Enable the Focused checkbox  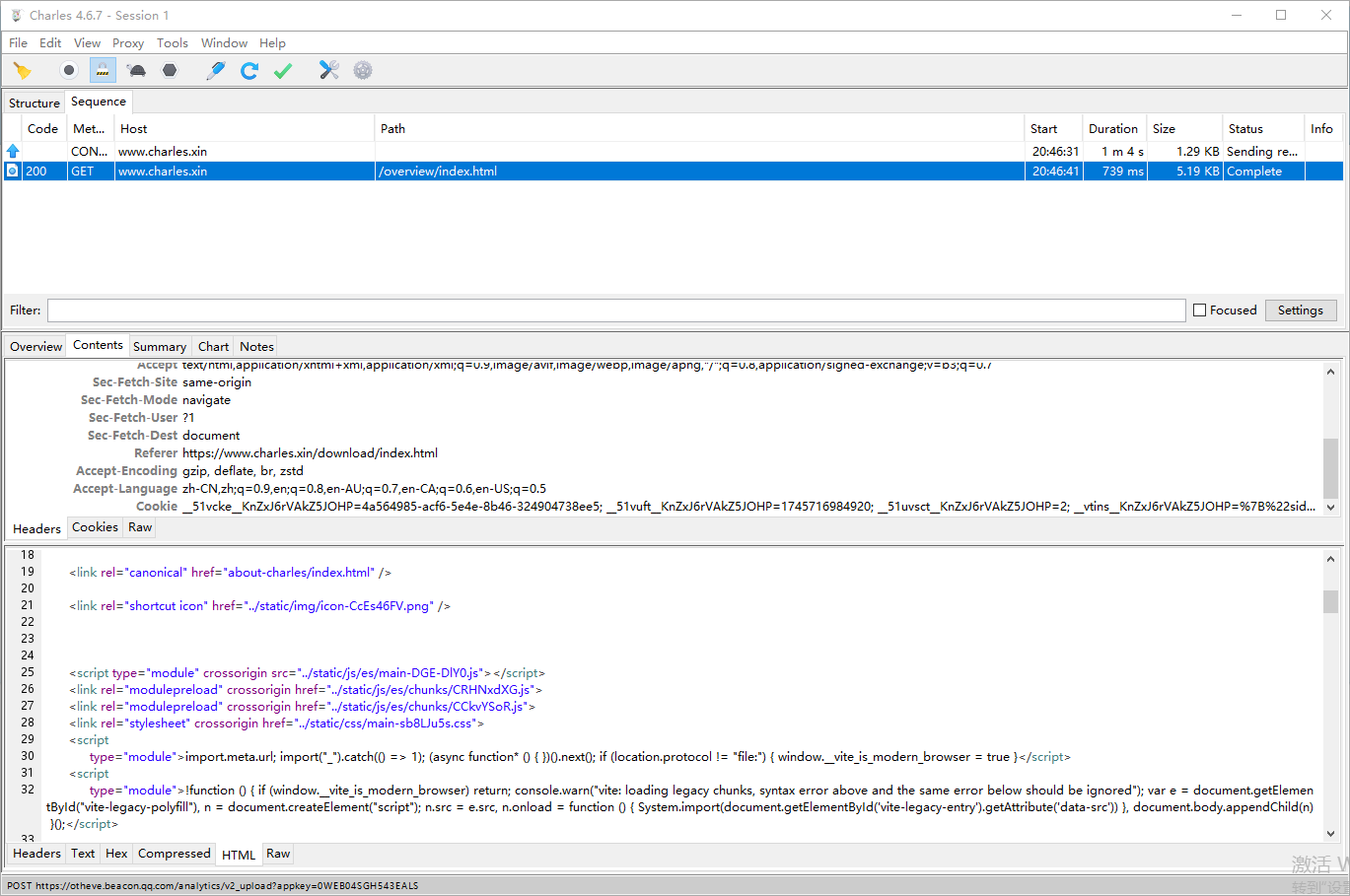point(1200,310)
